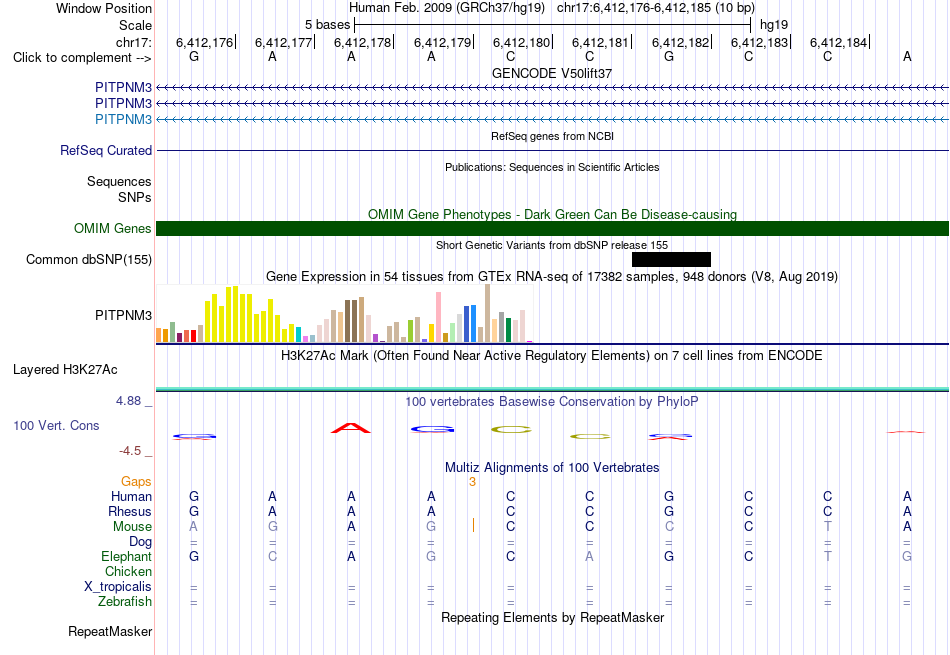
Task: Click the hg19 label beside scale bar
Action: [774, 25]
